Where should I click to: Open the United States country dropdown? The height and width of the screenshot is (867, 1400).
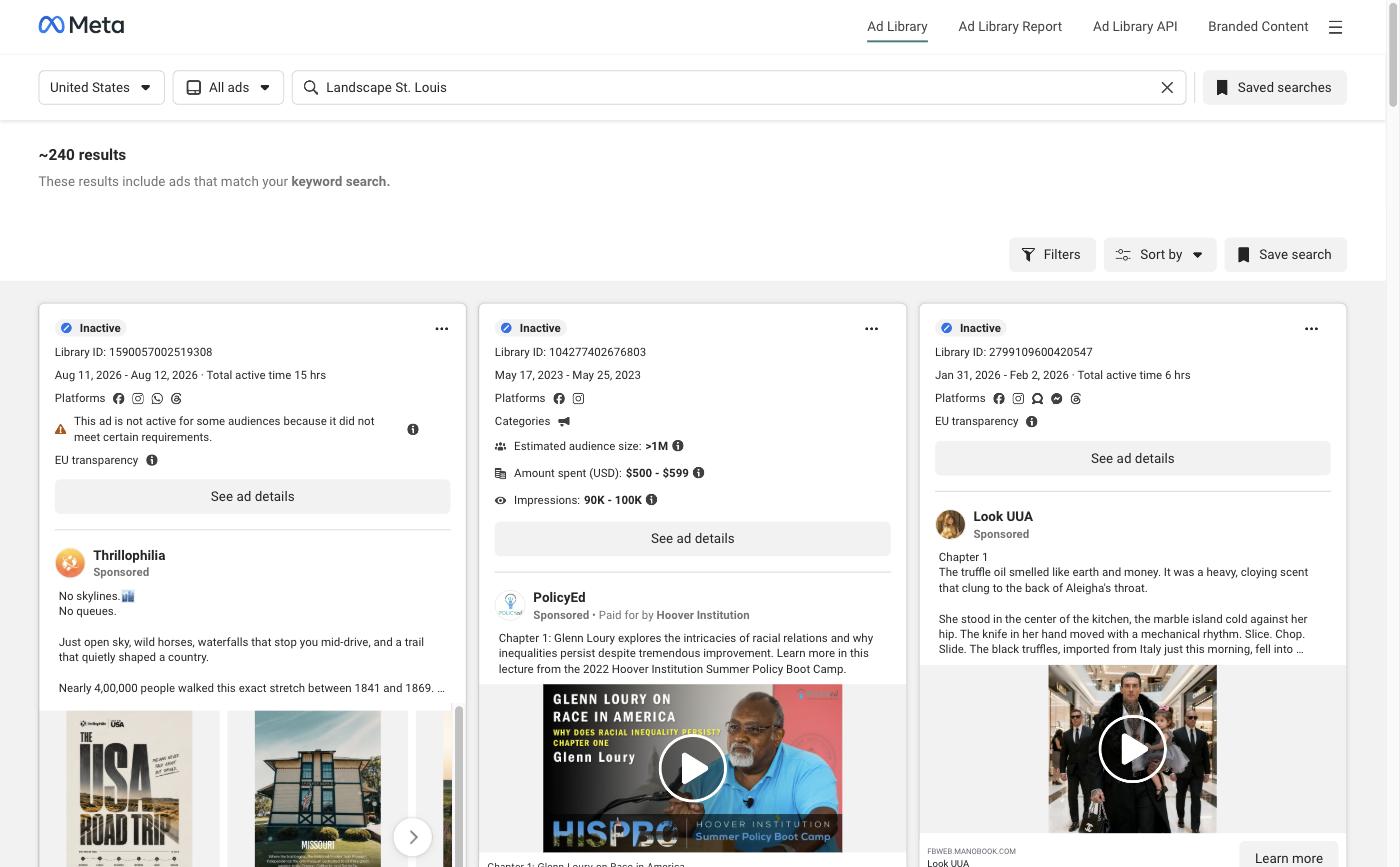101,88
